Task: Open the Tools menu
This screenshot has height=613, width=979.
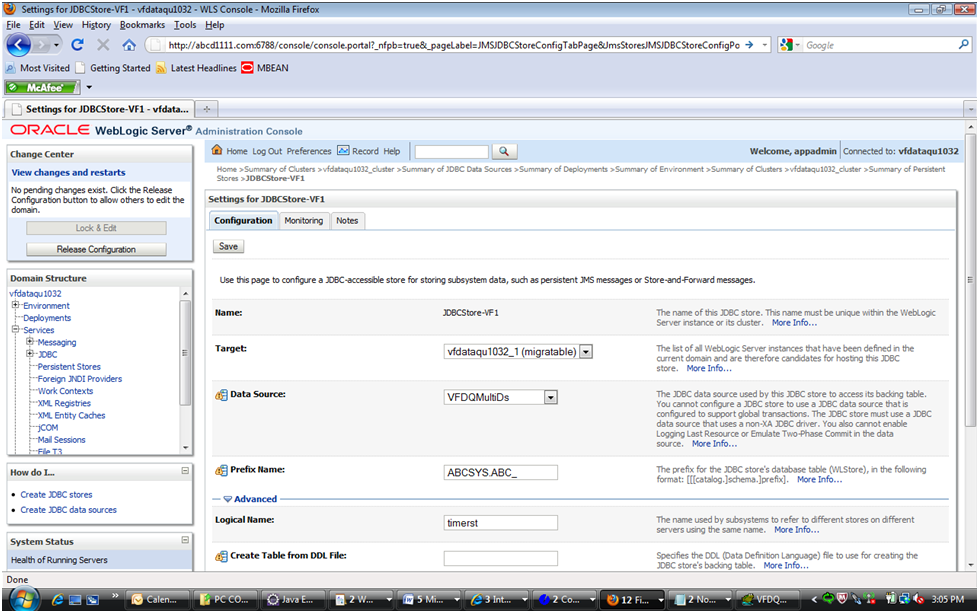Action: pos(185,25)
